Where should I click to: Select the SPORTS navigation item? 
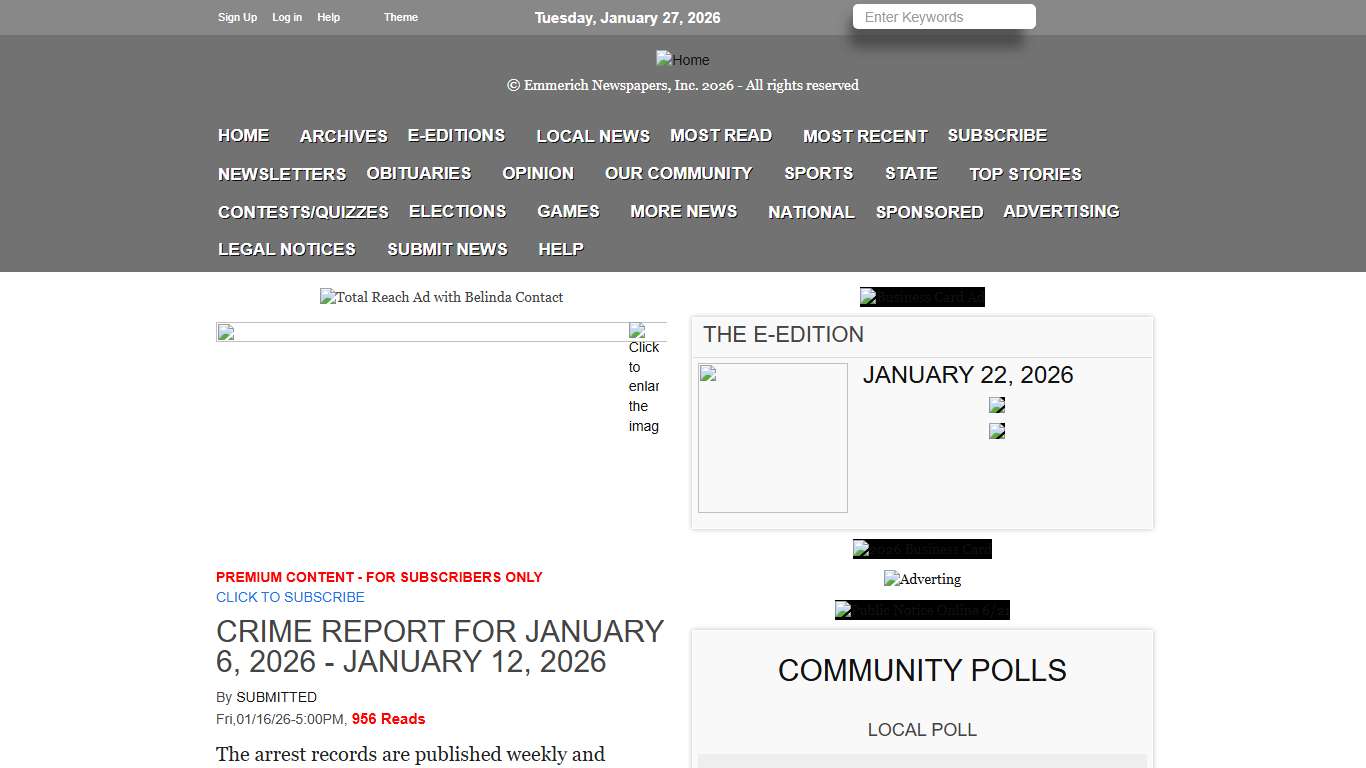point(818,173)
